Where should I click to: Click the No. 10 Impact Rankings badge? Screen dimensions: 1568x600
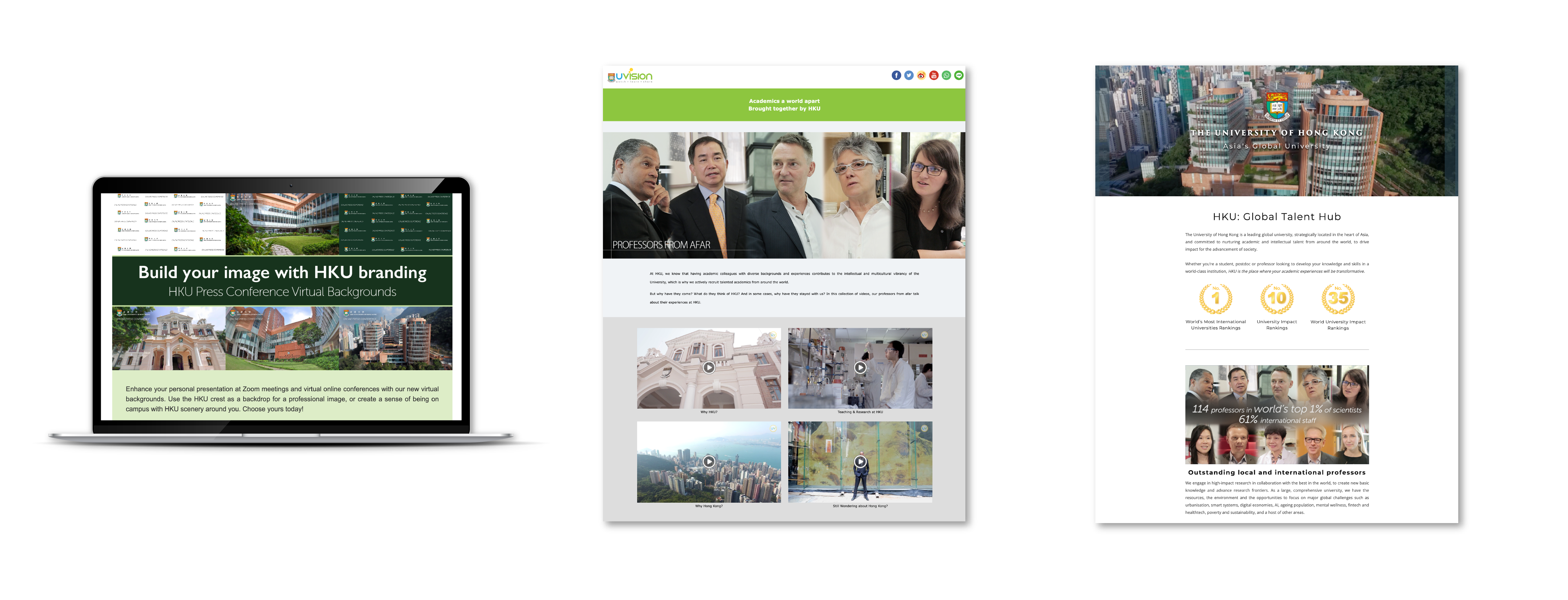1277,299
